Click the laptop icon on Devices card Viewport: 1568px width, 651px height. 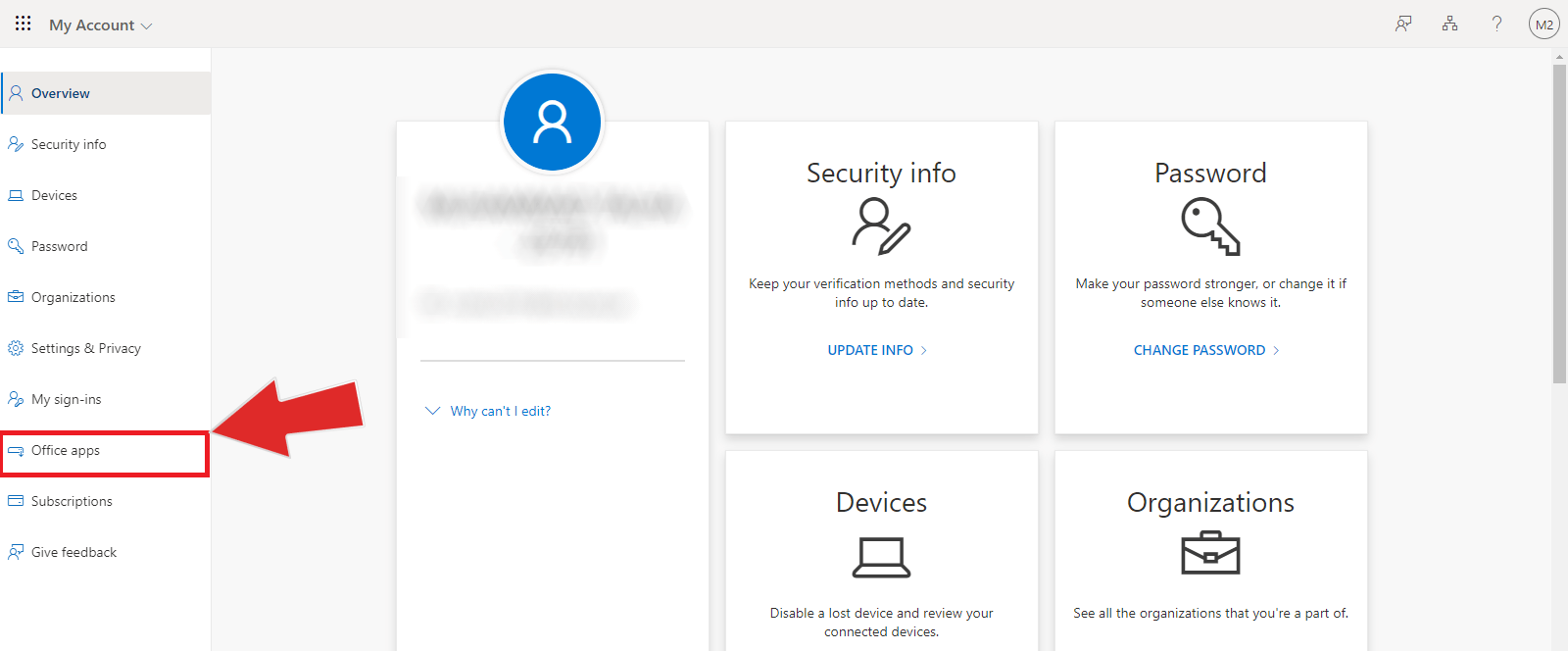click(x=881, y=557)
